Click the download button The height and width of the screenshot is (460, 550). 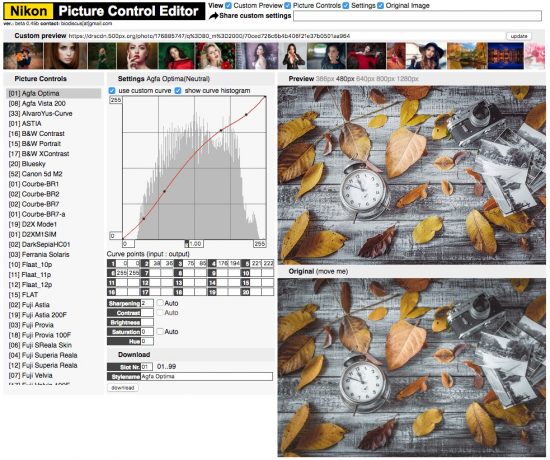123,388
